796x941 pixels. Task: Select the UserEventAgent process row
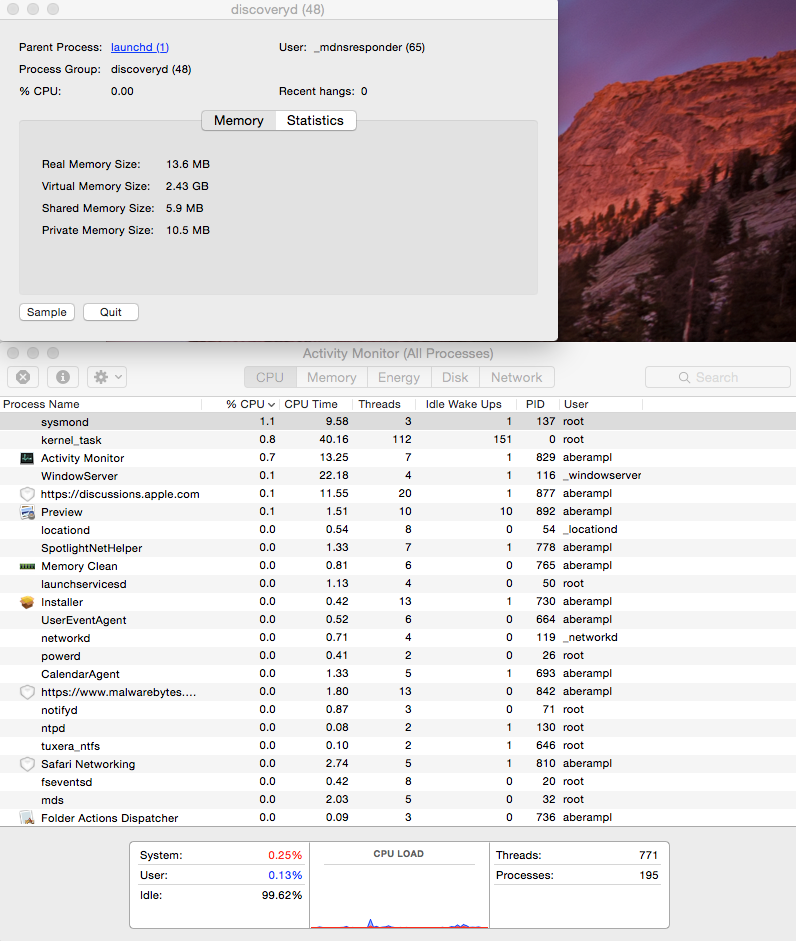(398, 620)
